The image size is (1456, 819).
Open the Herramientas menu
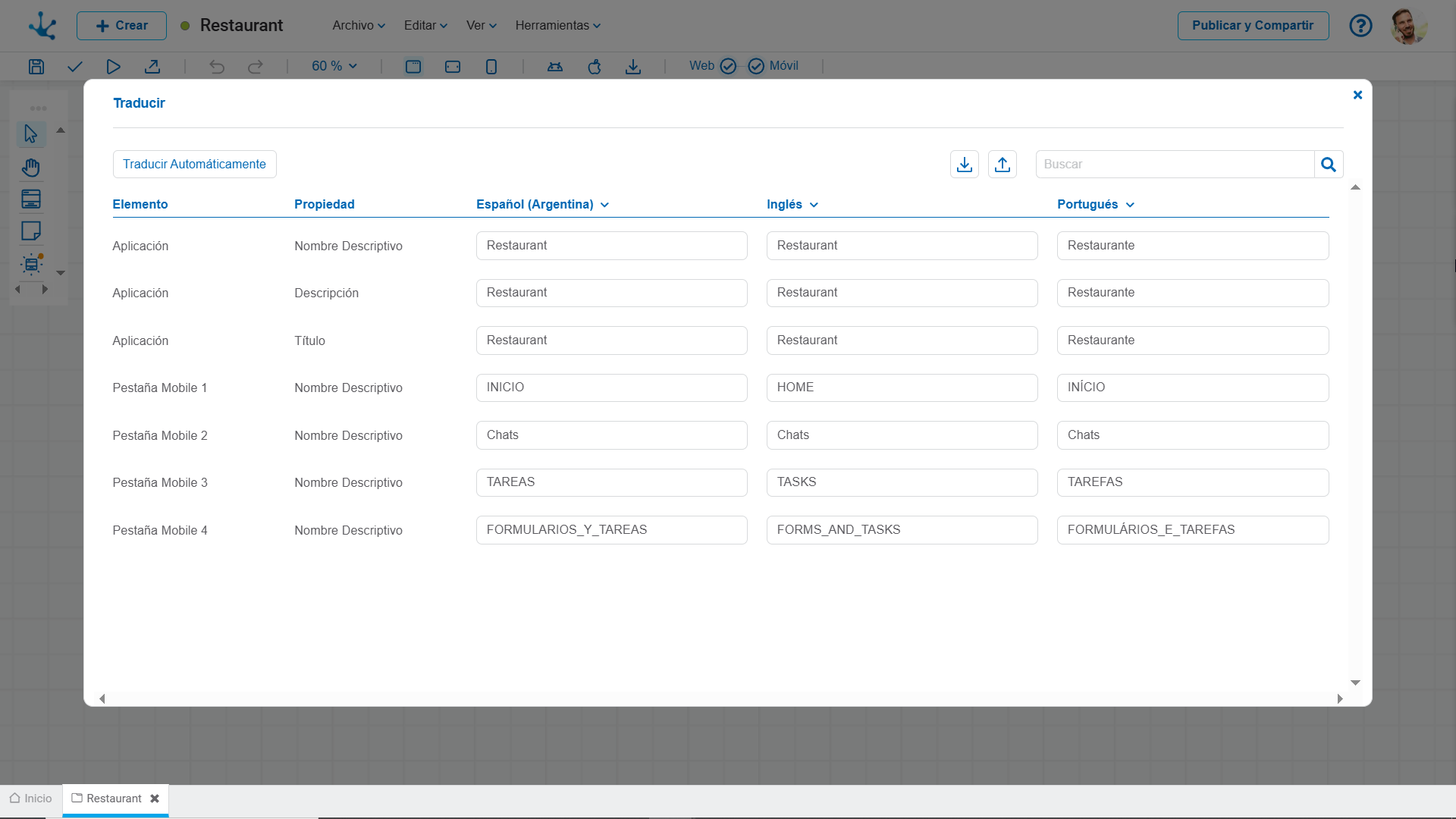tap(557, 25)
